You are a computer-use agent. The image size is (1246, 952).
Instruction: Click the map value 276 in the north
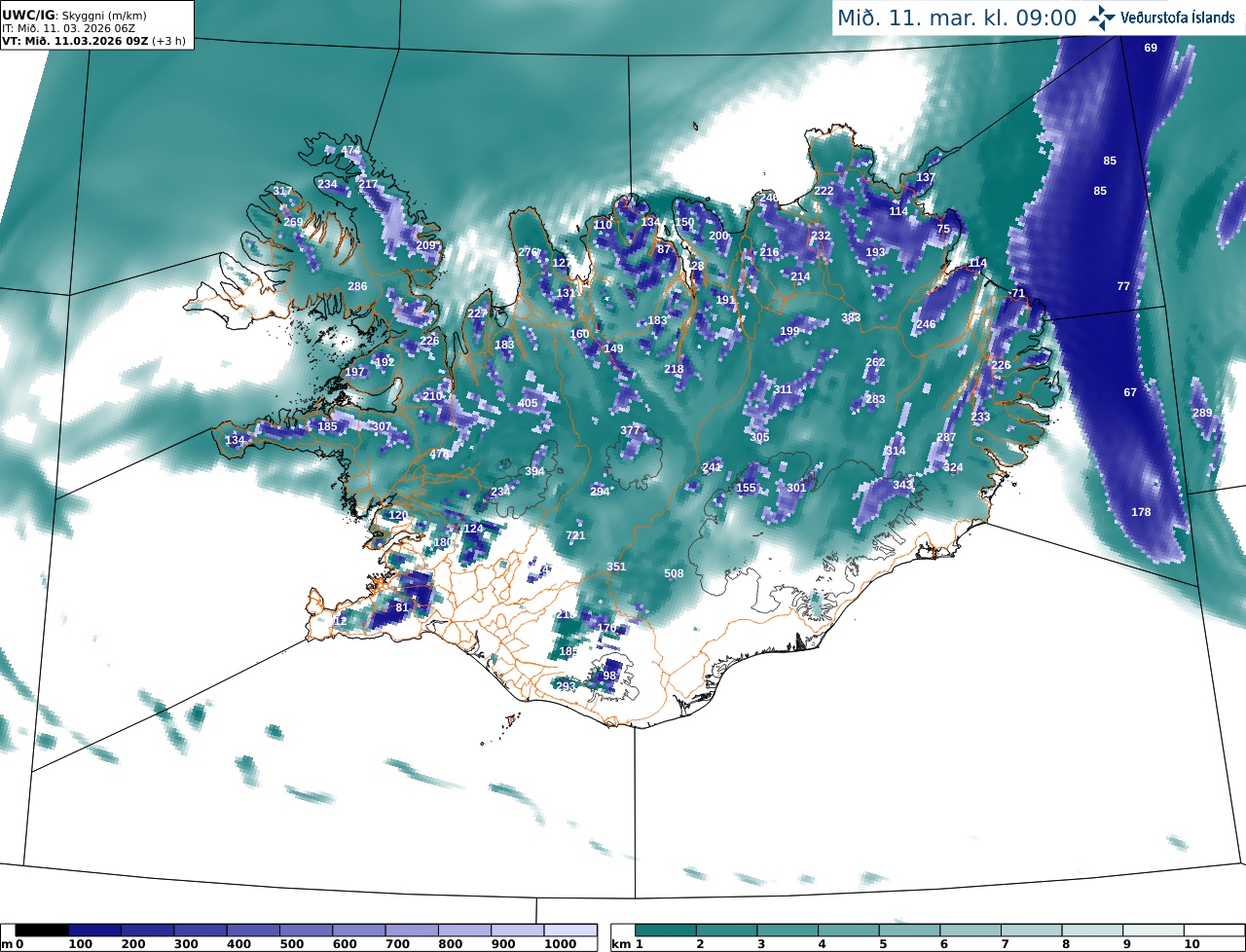click(528, 252)
